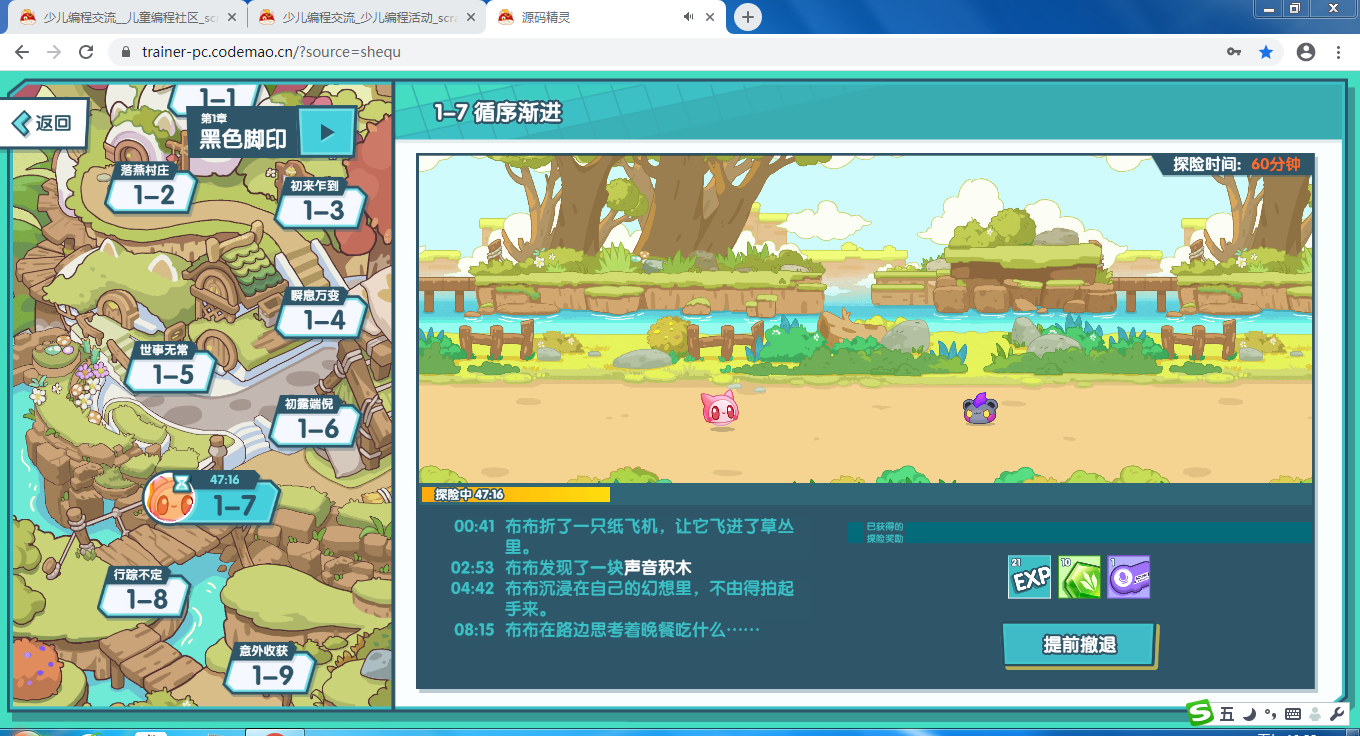
Task: Click the 提前撤退 early retreat button
Action: (x=1079, y=645)
